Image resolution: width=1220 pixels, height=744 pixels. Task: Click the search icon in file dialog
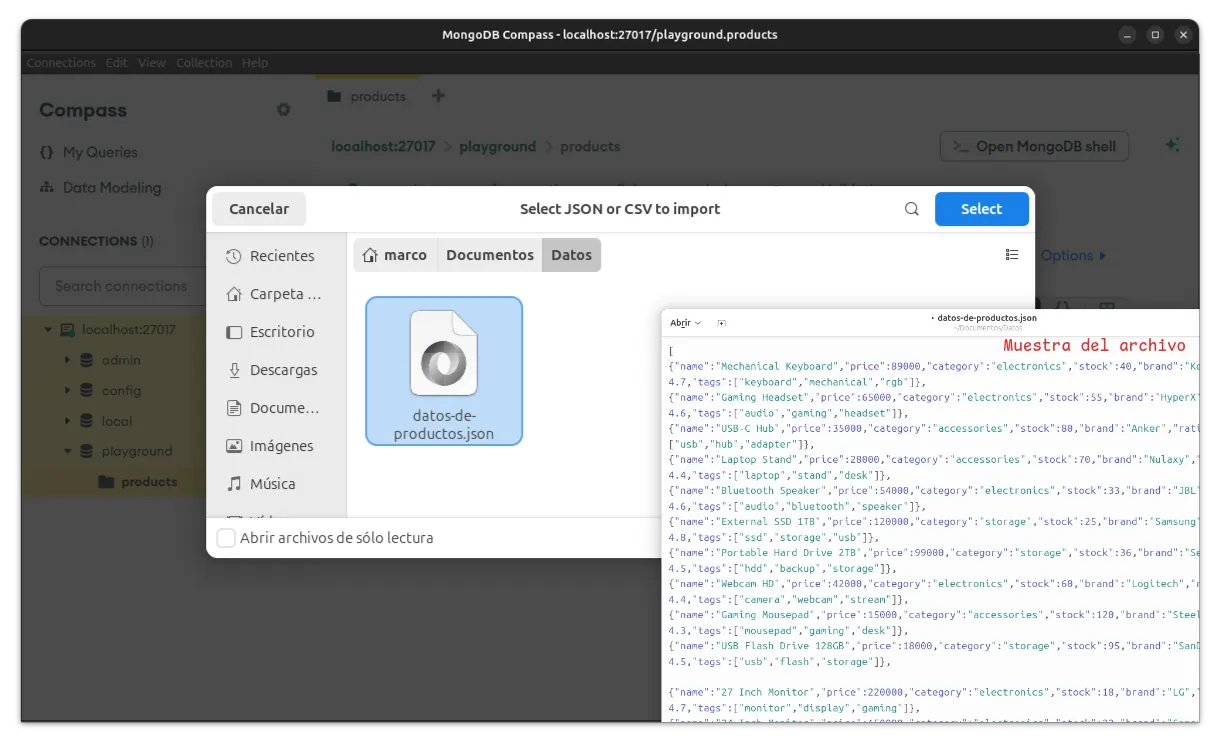(911, 209)
